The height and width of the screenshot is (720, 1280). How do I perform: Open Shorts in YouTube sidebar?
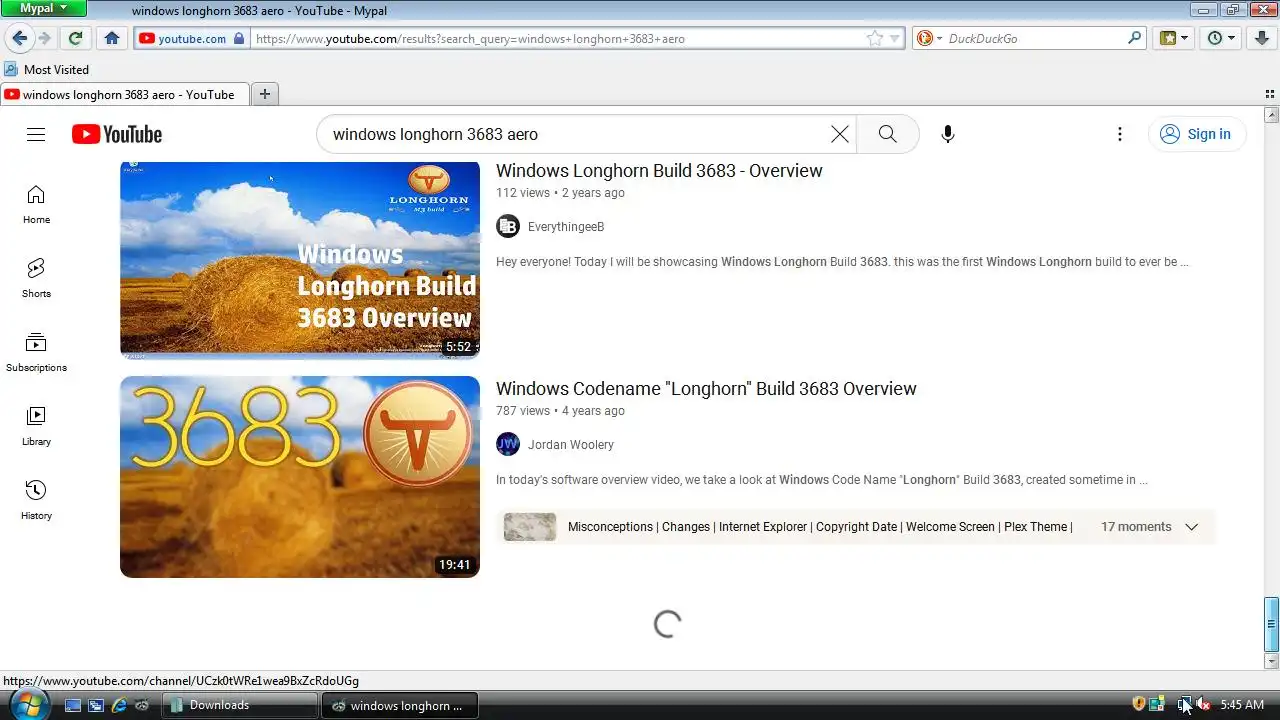36,278
